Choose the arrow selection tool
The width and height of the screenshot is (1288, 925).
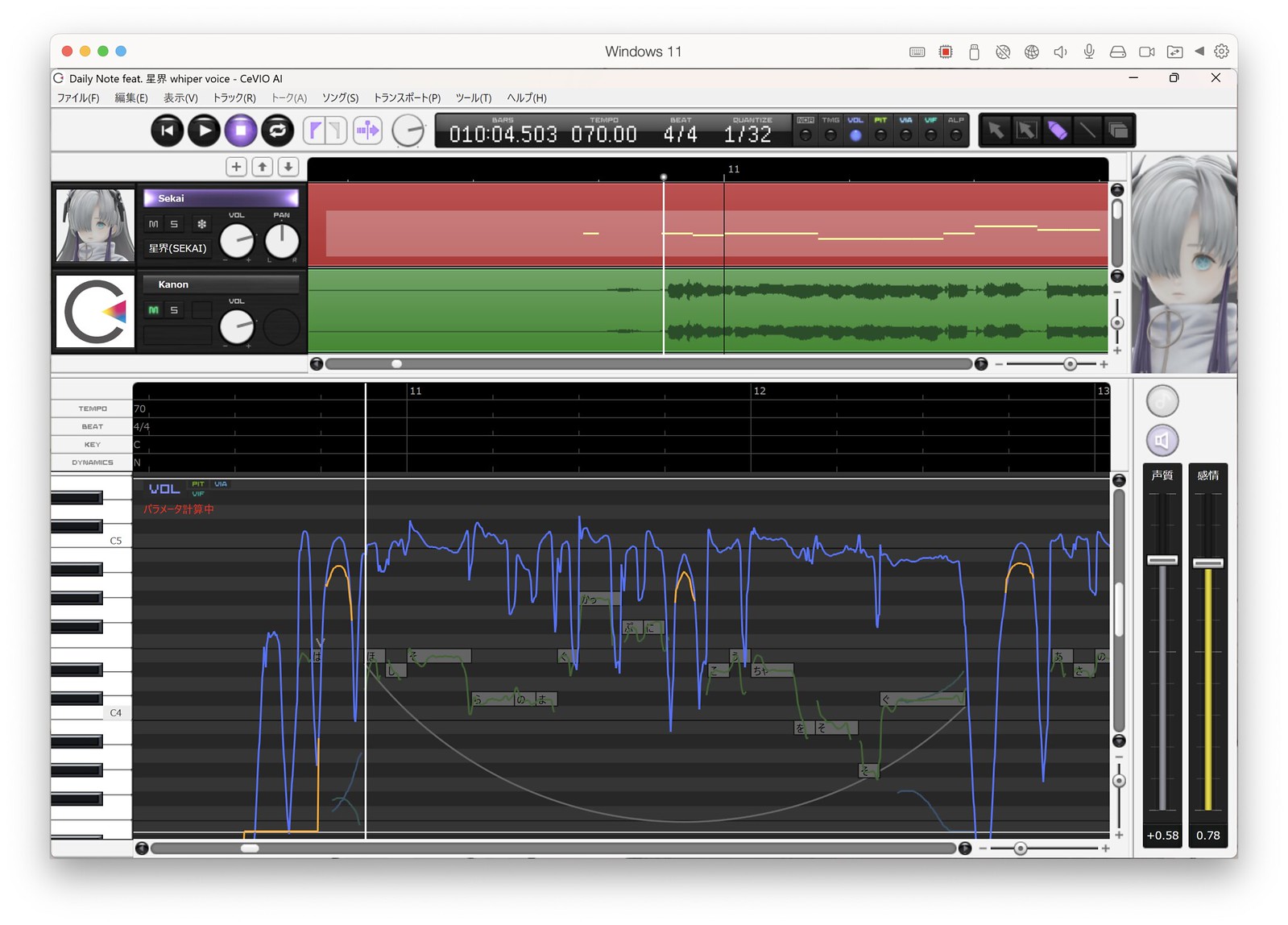coord(996,131)
